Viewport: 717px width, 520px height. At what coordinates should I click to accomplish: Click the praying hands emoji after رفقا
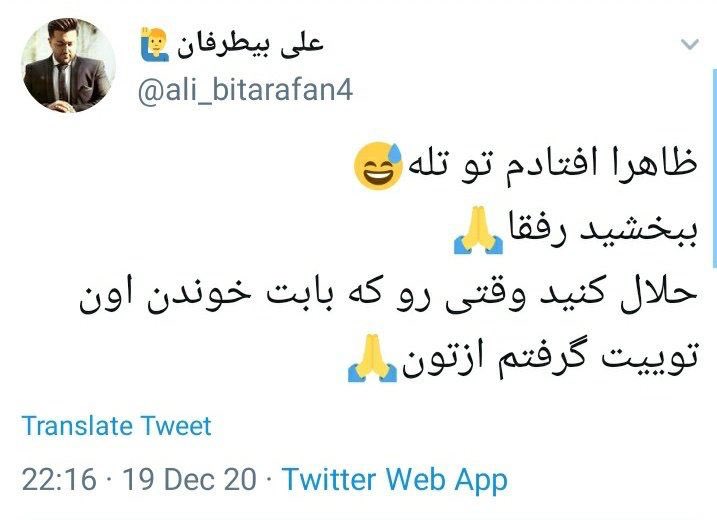pos(478,230)
